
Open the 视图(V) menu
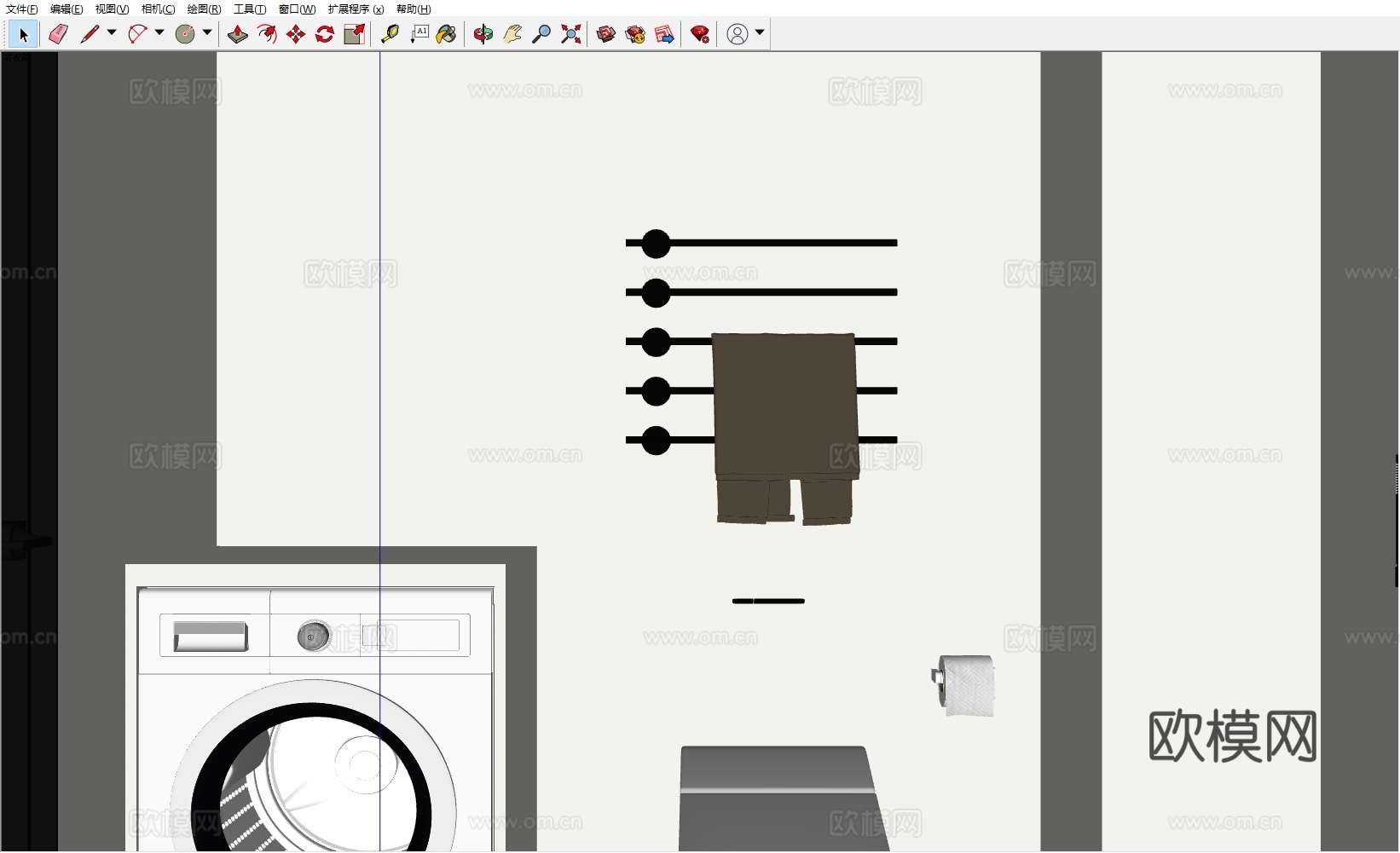point(112,9)
